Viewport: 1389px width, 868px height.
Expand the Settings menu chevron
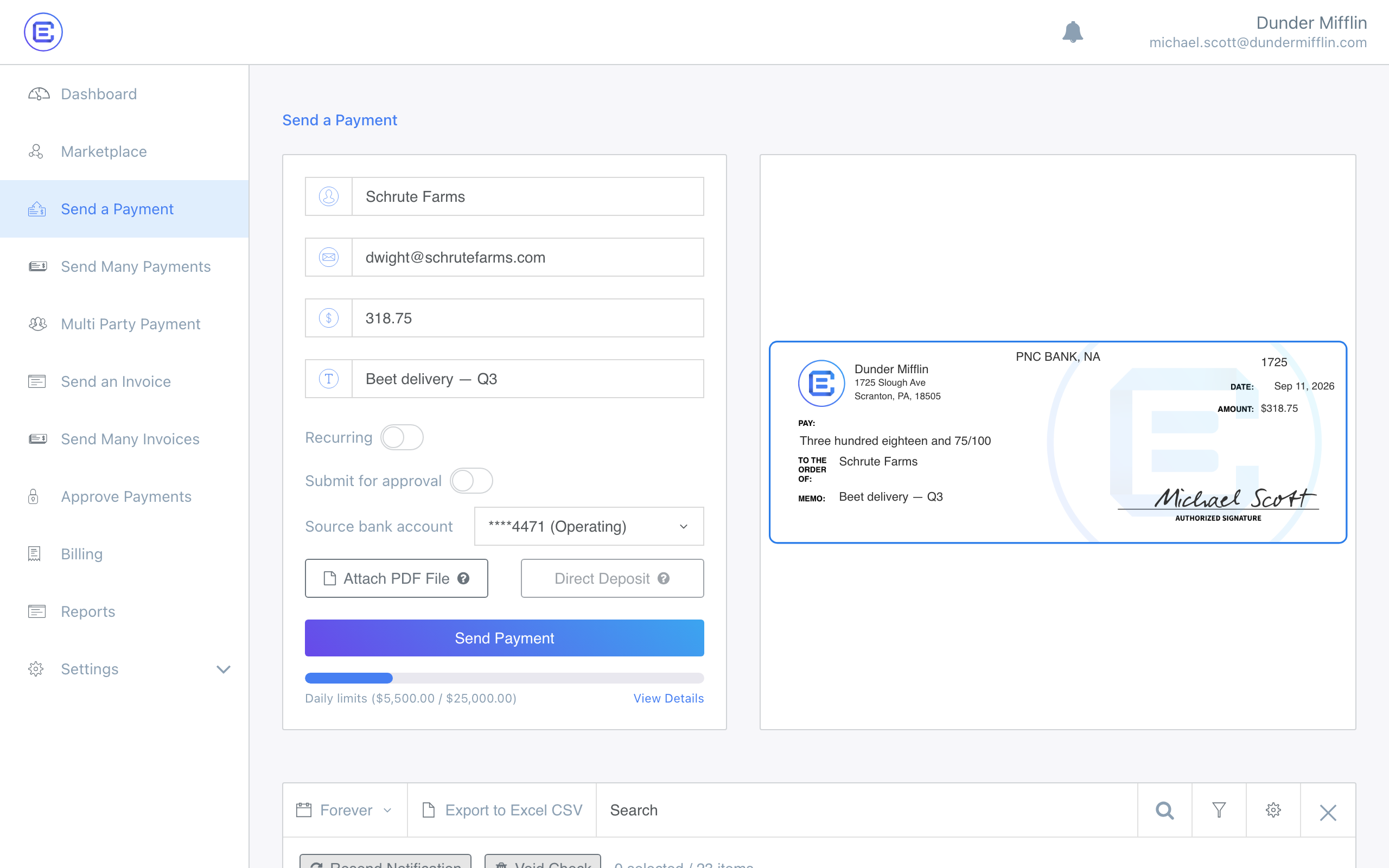pos(224,669)
